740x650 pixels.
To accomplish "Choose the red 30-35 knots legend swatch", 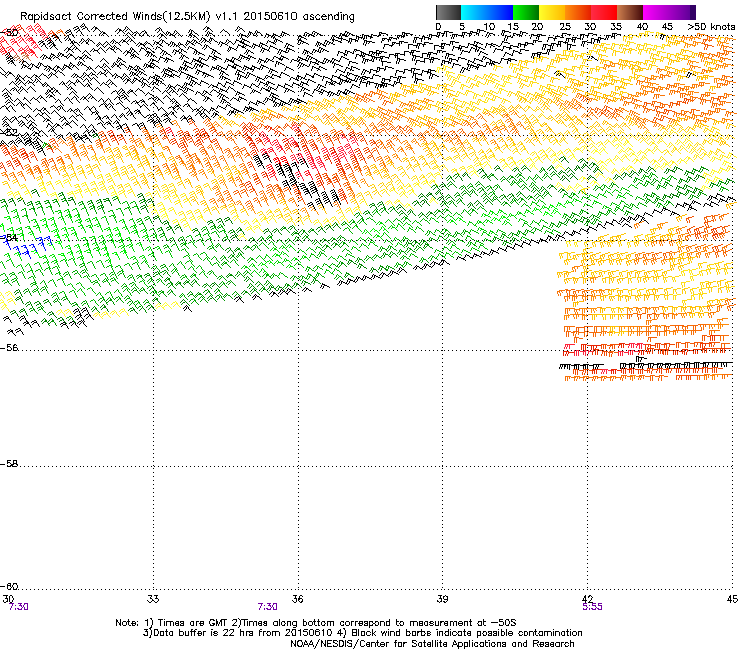I will [604, 12].
